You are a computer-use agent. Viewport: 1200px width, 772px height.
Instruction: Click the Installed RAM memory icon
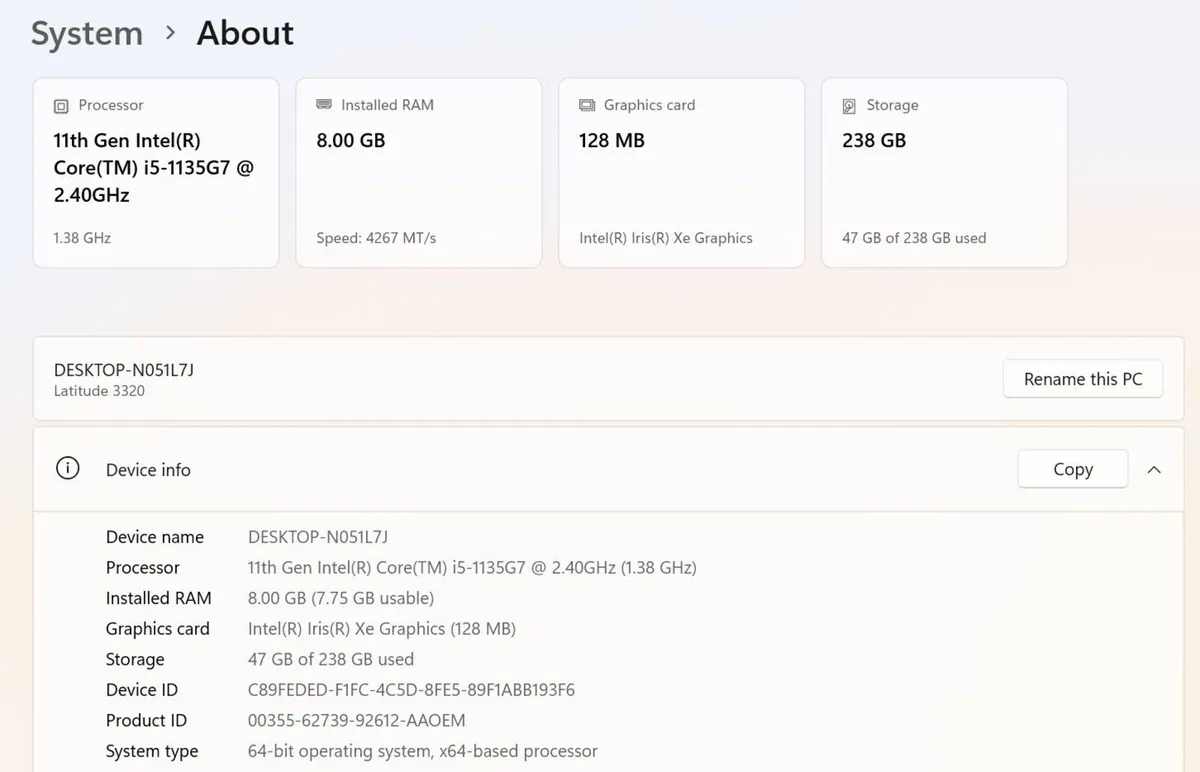point(324,105)
